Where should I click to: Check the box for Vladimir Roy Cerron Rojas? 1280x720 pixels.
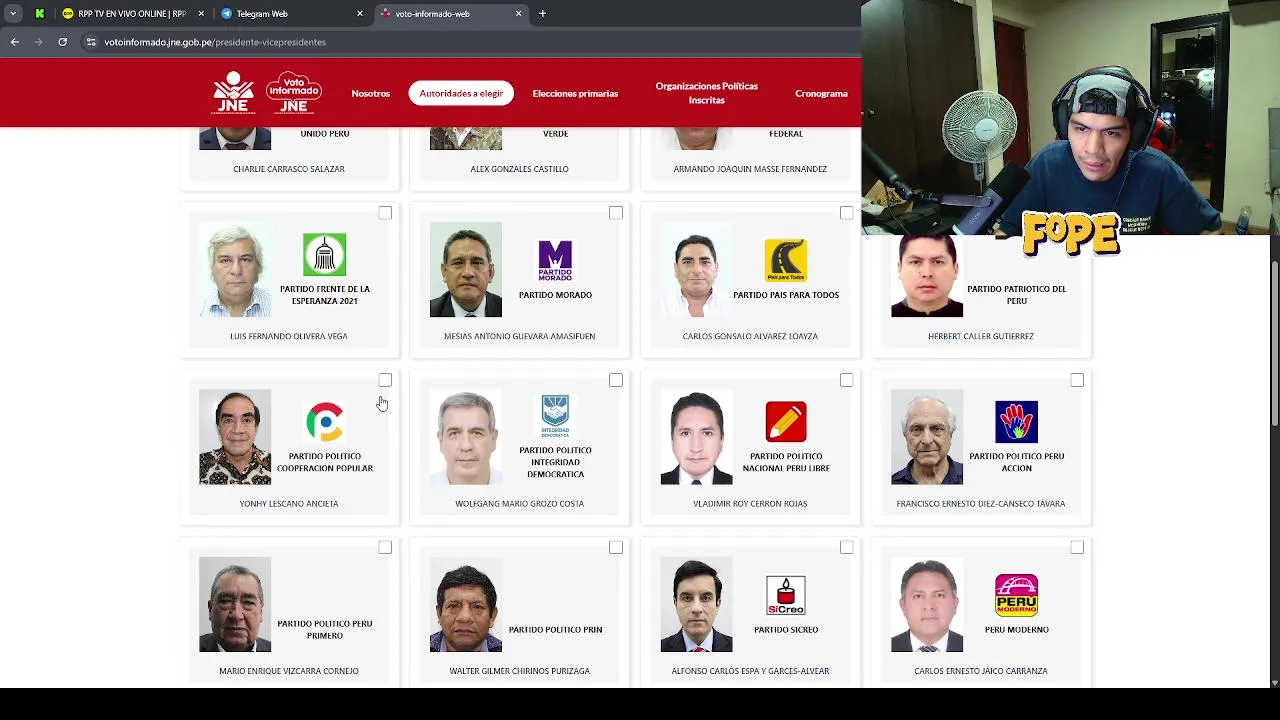846,380
